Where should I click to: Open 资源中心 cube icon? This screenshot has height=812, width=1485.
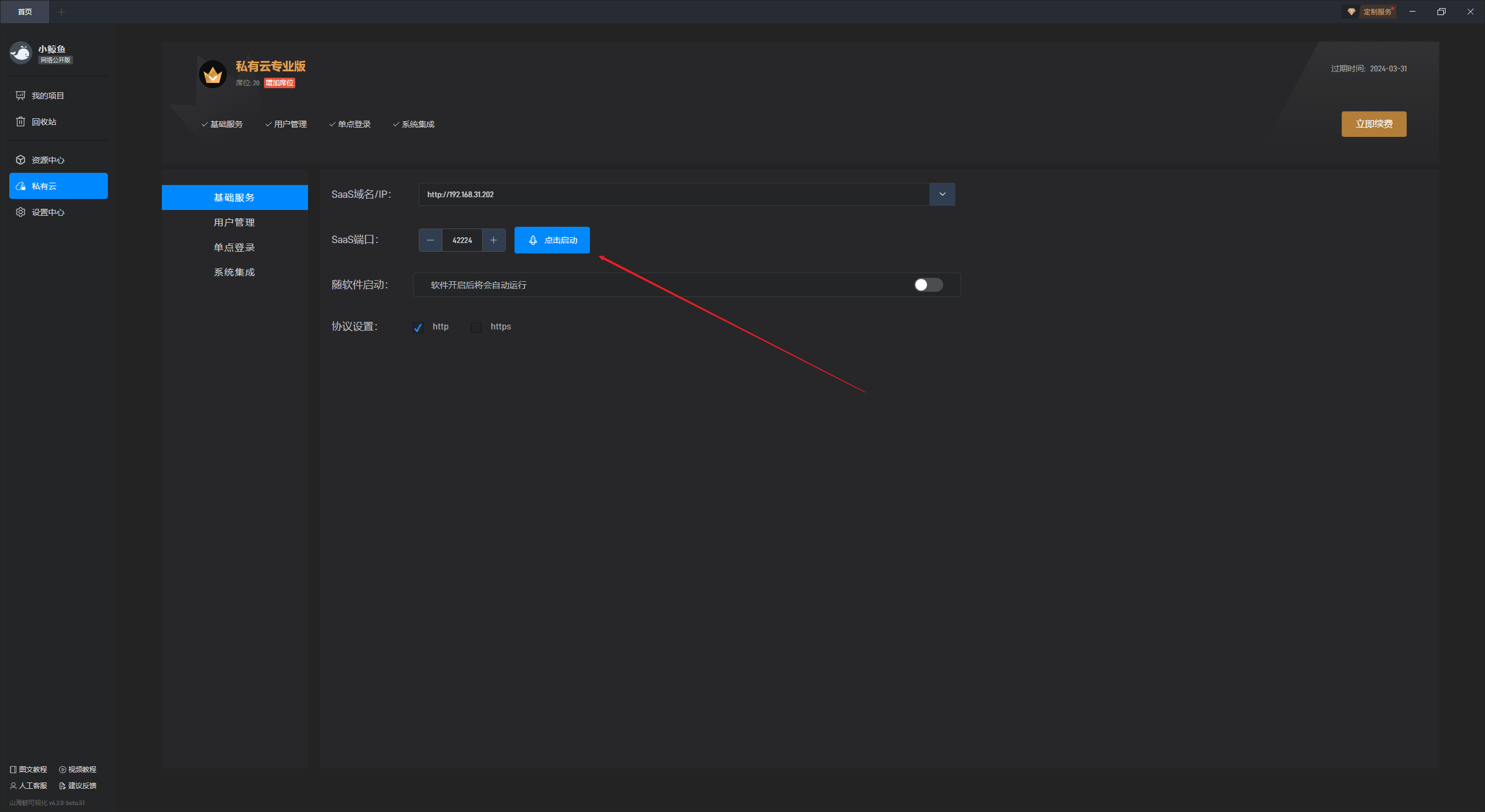21,160
